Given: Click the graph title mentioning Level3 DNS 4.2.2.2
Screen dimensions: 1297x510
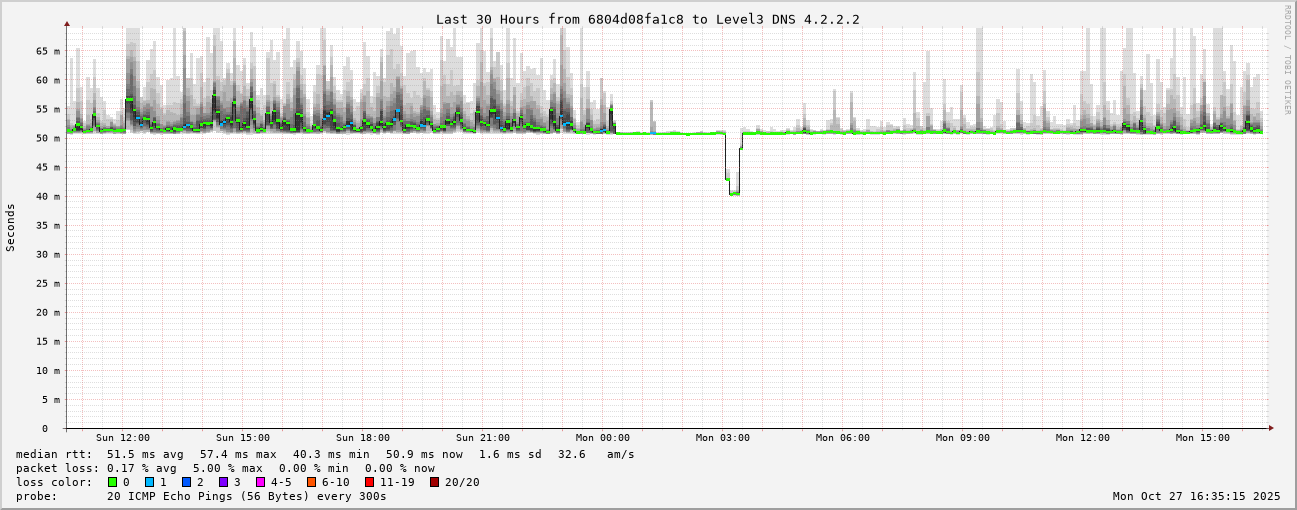Looking at the screenshot, I should click(647, 20).
